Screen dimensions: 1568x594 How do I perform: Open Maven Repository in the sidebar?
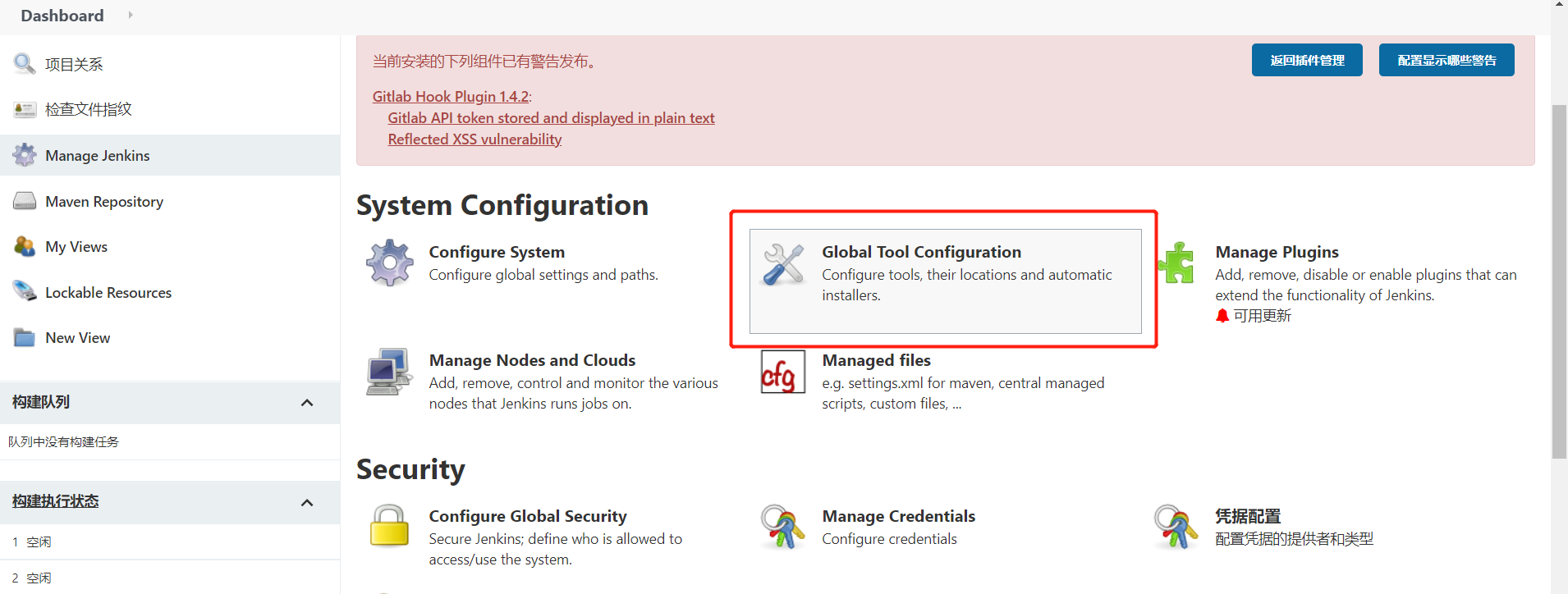[103, 202]
